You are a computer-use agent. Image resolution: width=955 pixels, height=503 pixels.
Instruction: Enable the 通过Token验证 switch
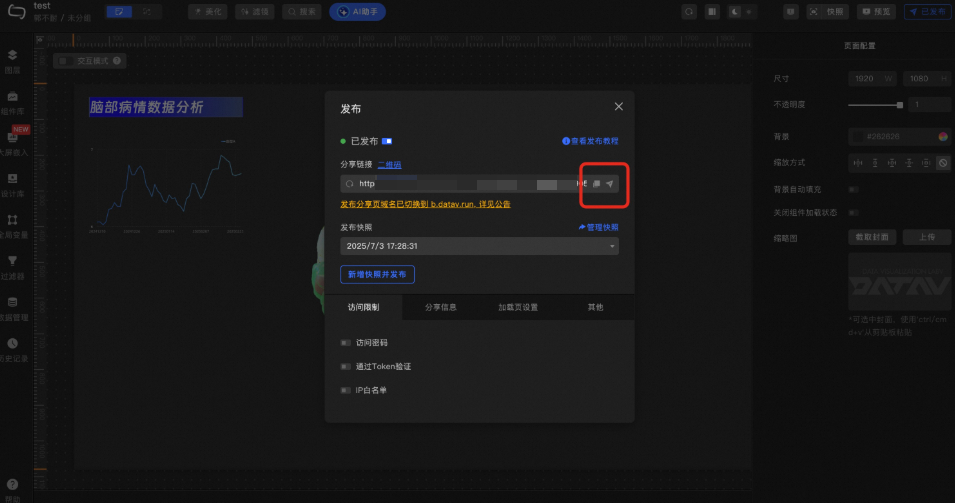pyautogui.click(x=345, y=367)
